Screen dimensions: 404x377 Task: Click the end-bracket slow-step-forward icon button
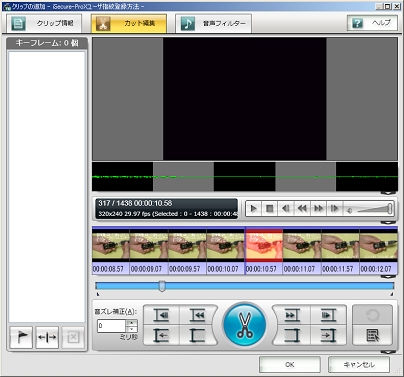point(328,315)
